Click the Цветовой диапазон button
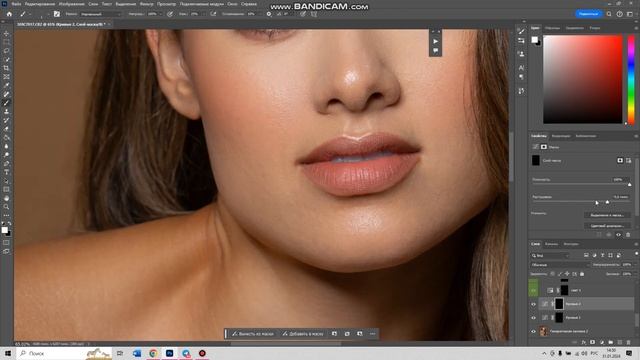This screenshot has height=360, width=640. coord(607,226)
